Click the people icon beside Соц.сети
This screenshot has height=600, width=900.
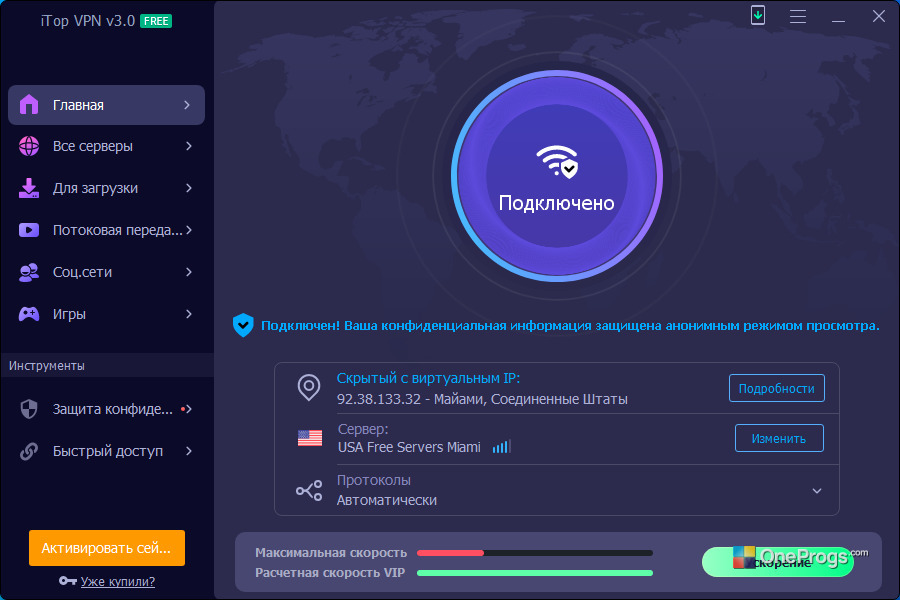[29, 272]
